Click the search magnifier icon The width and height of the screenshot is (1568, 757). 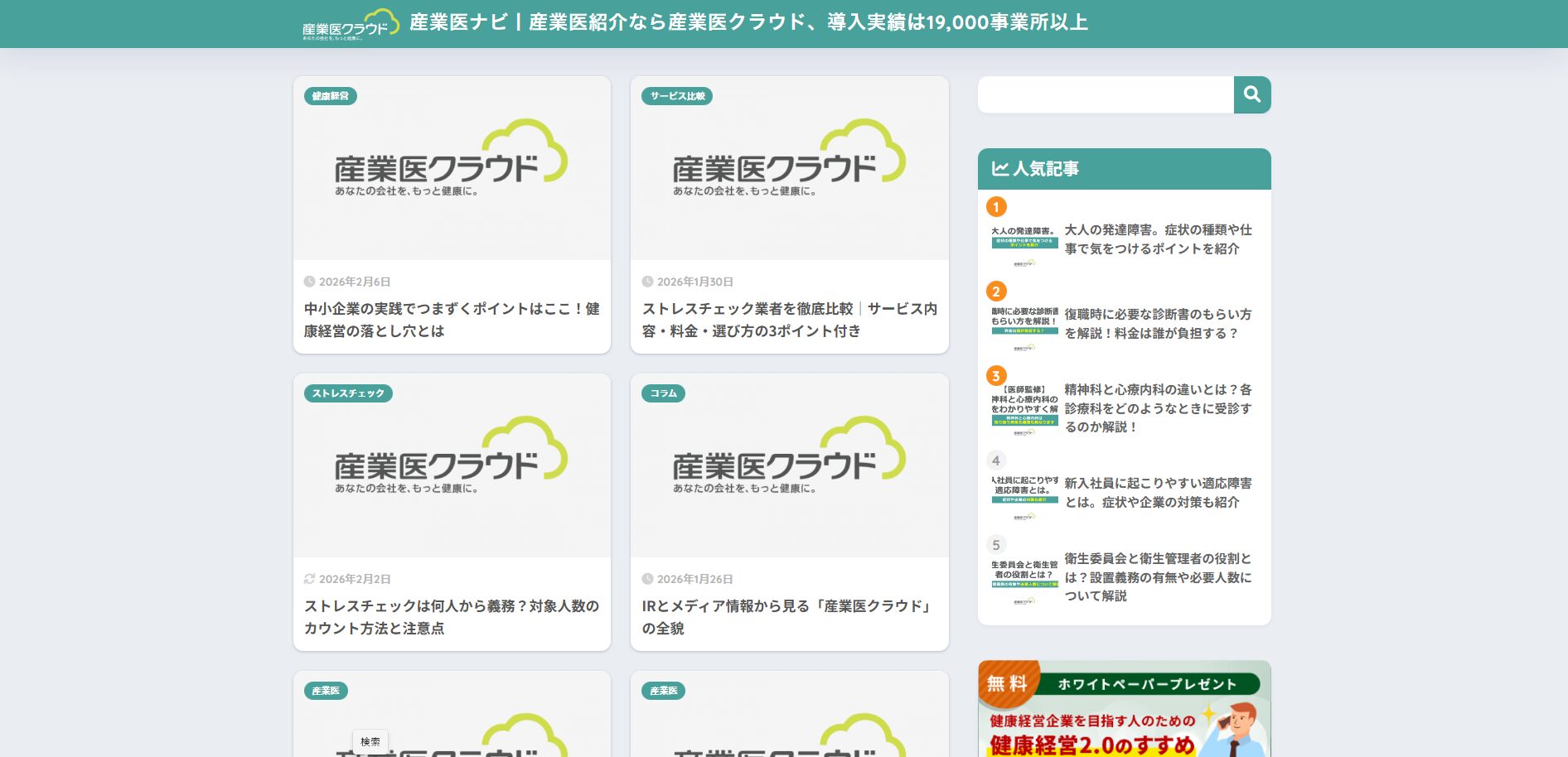pos(1251,94)
